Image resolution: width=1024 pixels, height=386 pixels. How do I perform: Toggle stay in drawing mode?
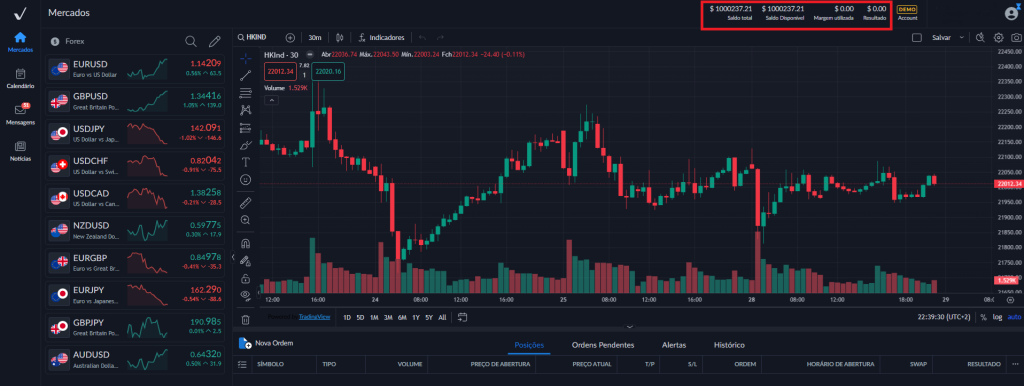point(246,261)
